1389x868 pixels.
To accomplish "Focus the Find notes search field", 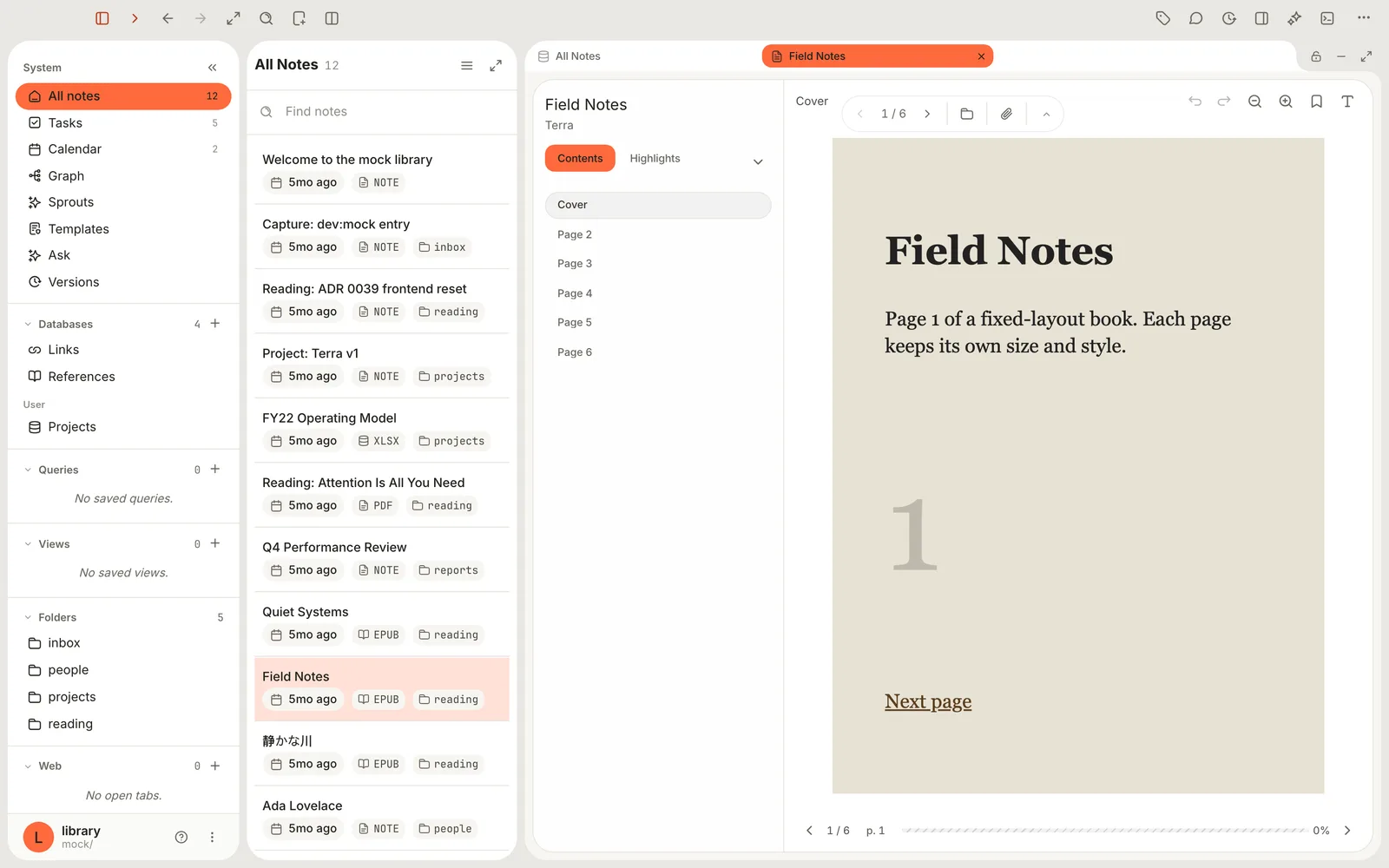I will [382, 112].
